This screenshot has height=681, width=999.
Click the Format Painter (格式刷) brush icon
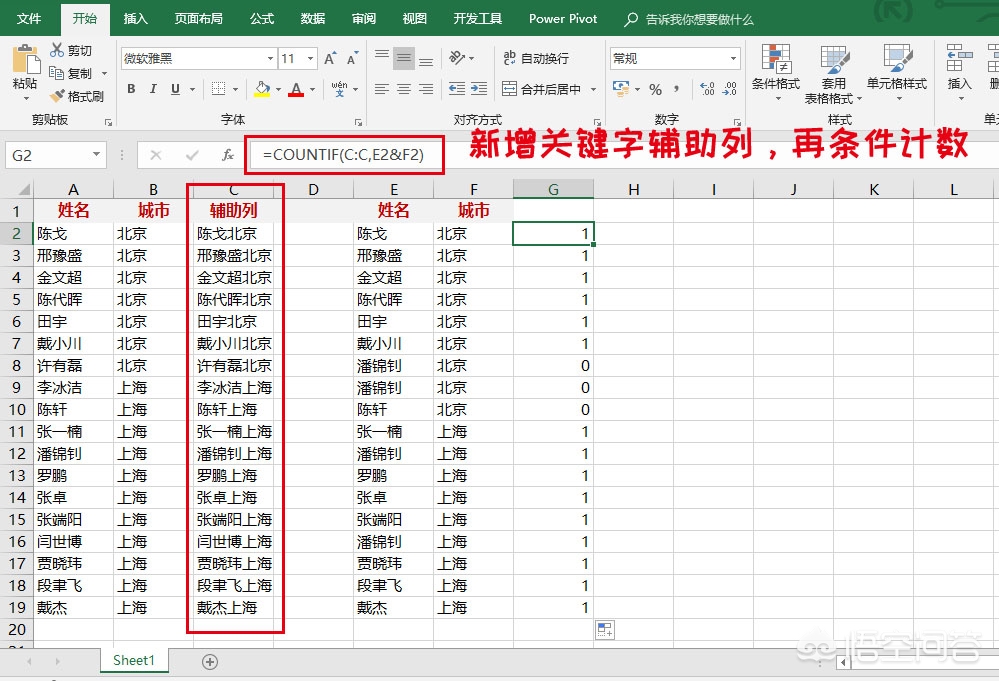[56, 97]
